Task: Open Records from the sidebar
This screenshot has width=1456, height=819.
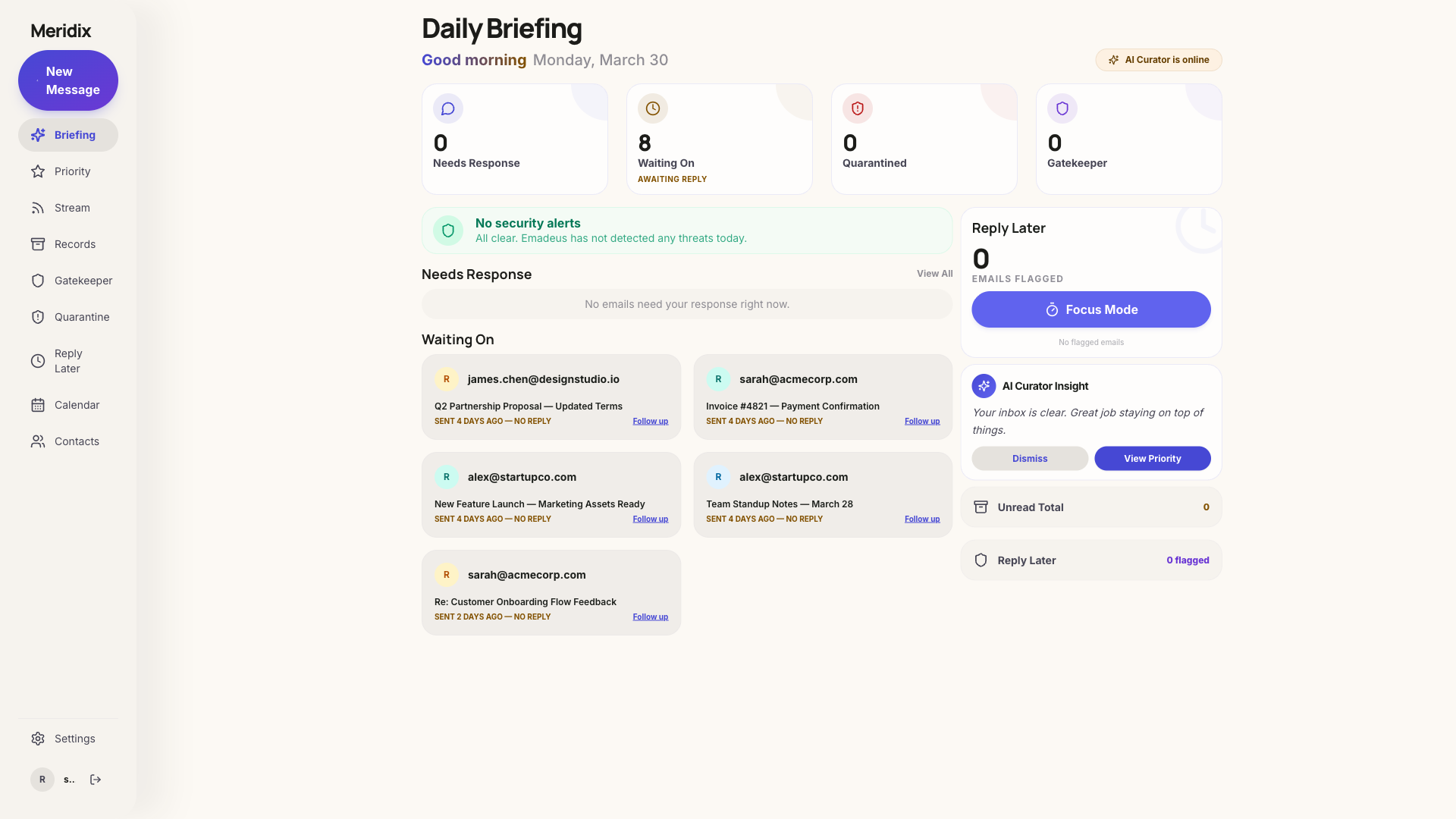Action: (x=68, y=244)
